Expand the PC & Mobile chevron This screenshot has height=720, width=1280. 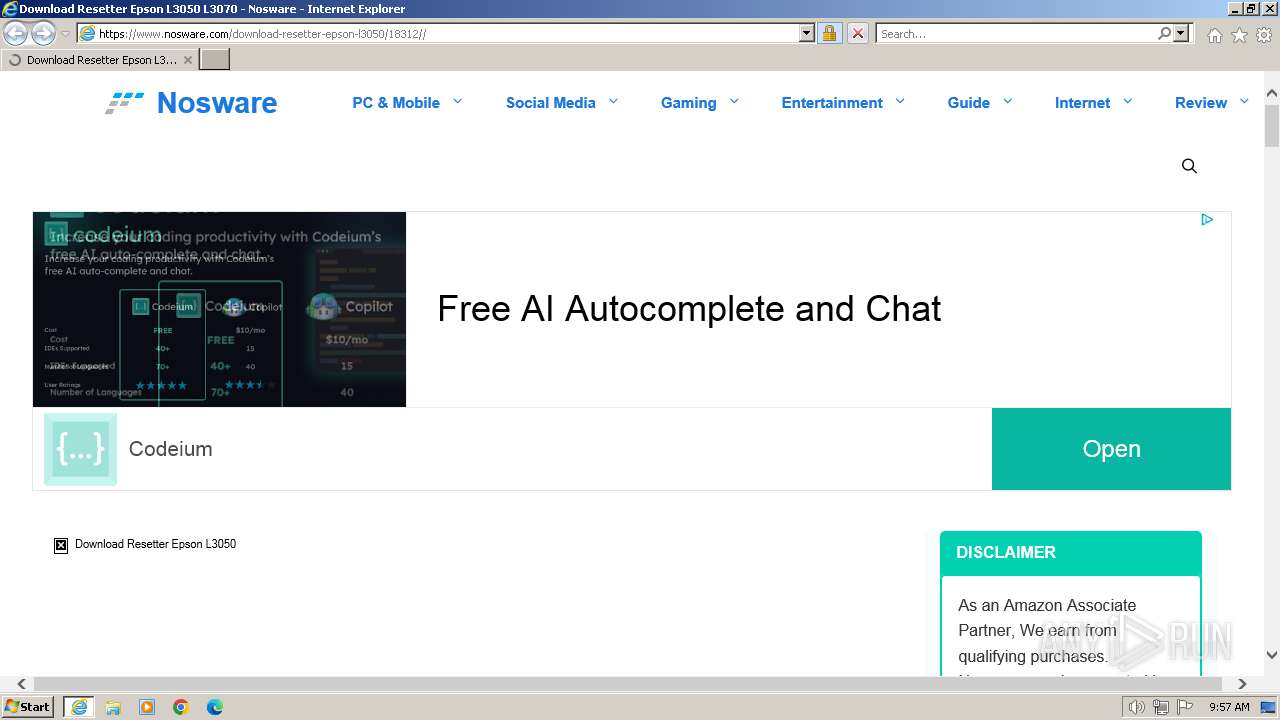pyautogui.click(x=458, y=101)
